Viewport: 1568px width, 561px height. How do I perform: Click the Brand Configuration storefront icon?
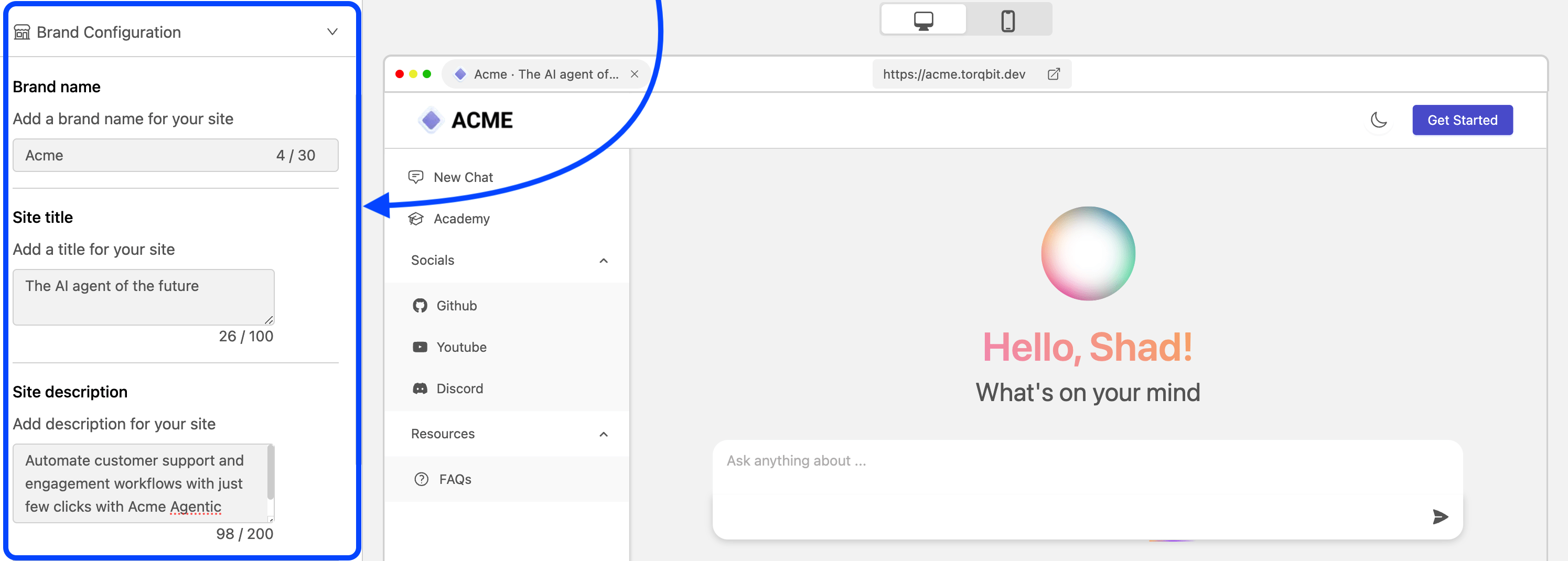(x=22, y=31)
